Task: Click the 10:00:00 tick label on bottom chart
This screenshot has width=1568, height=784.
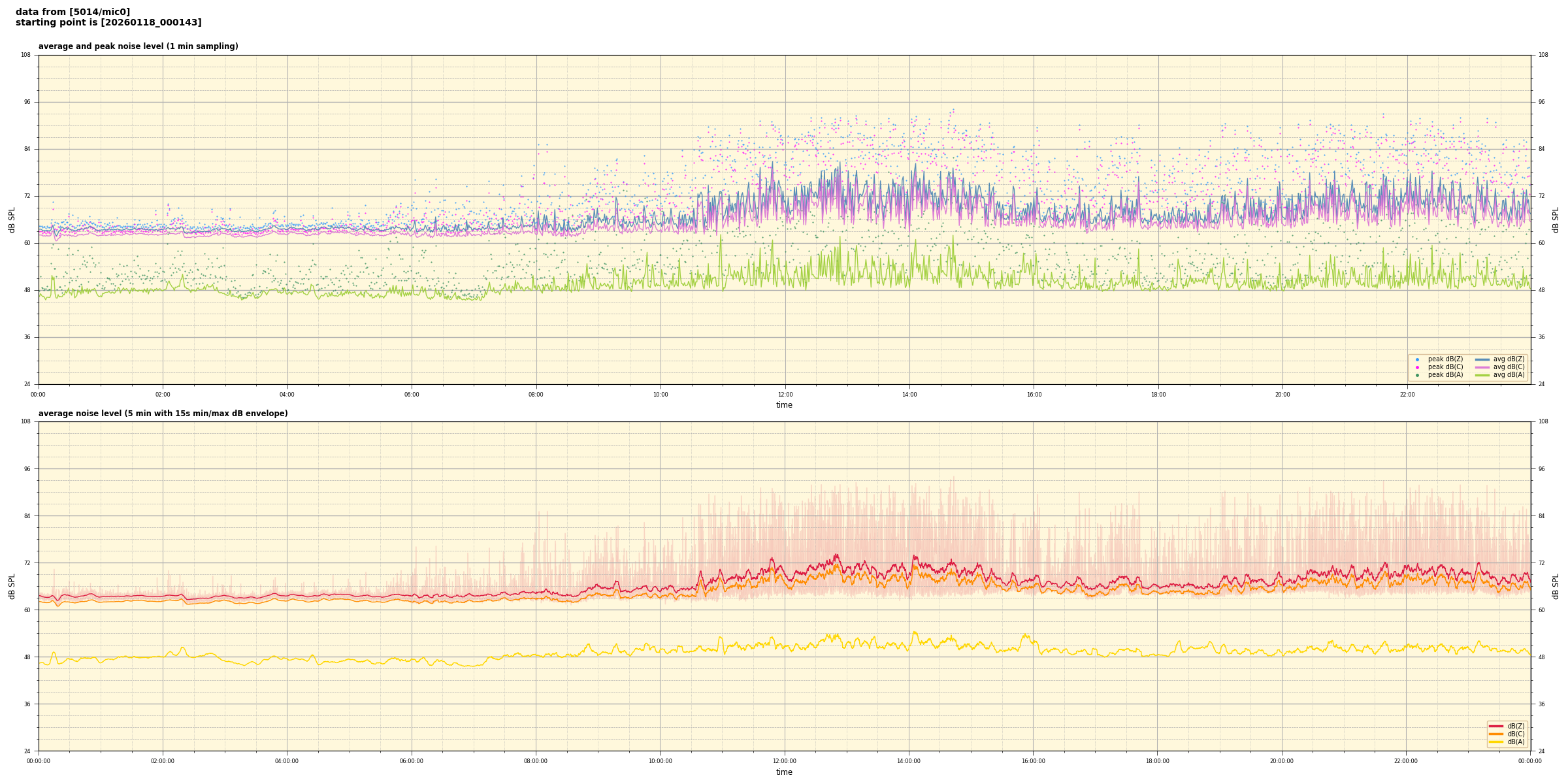Action: click(x=660, y=761)
